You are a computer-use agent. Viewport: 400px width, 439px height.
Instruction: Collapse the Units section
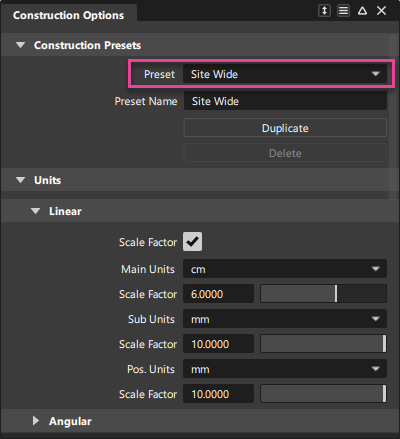[21, 180]
